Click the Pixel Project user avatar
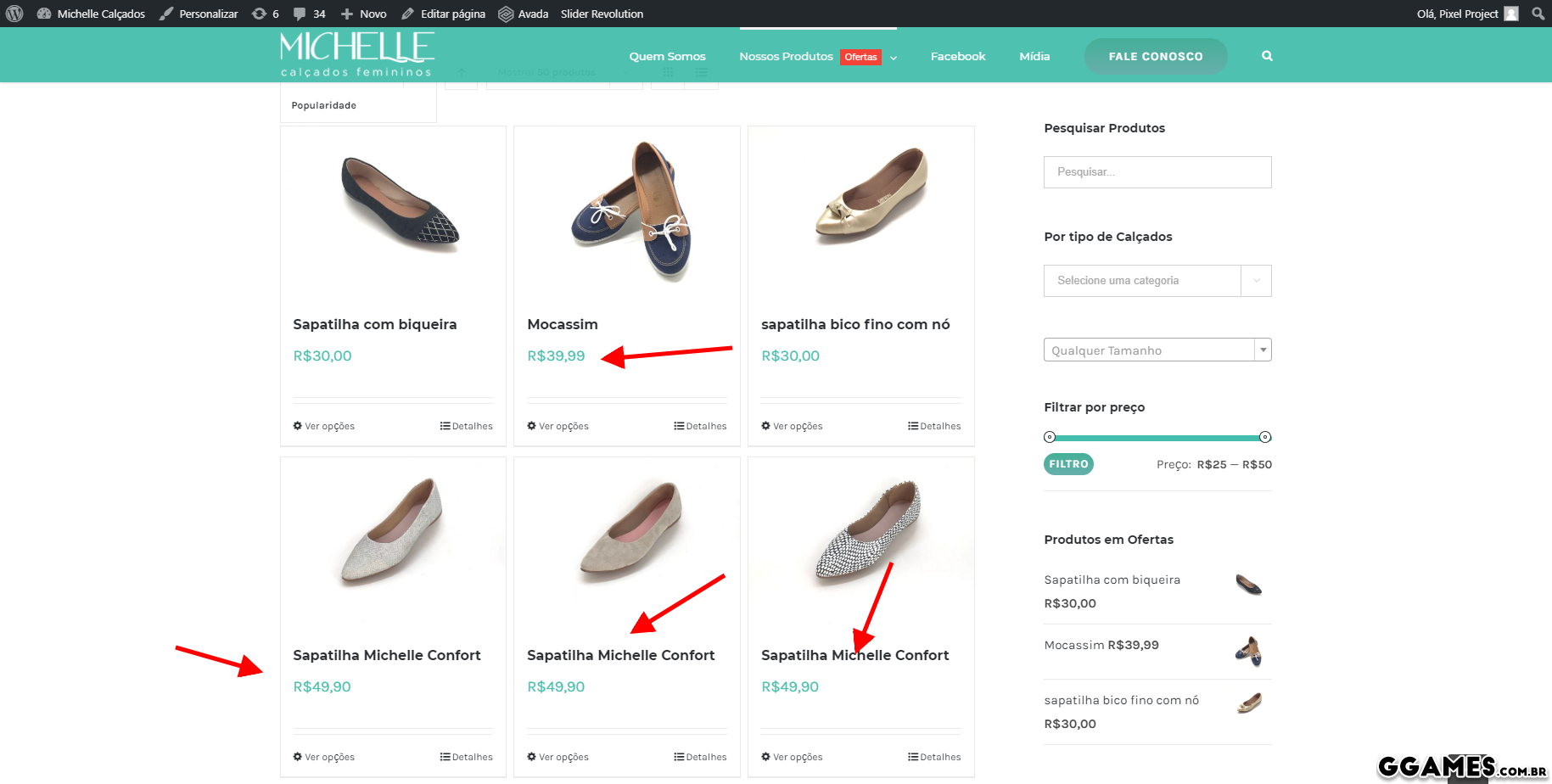 (x=1511, y=14)
